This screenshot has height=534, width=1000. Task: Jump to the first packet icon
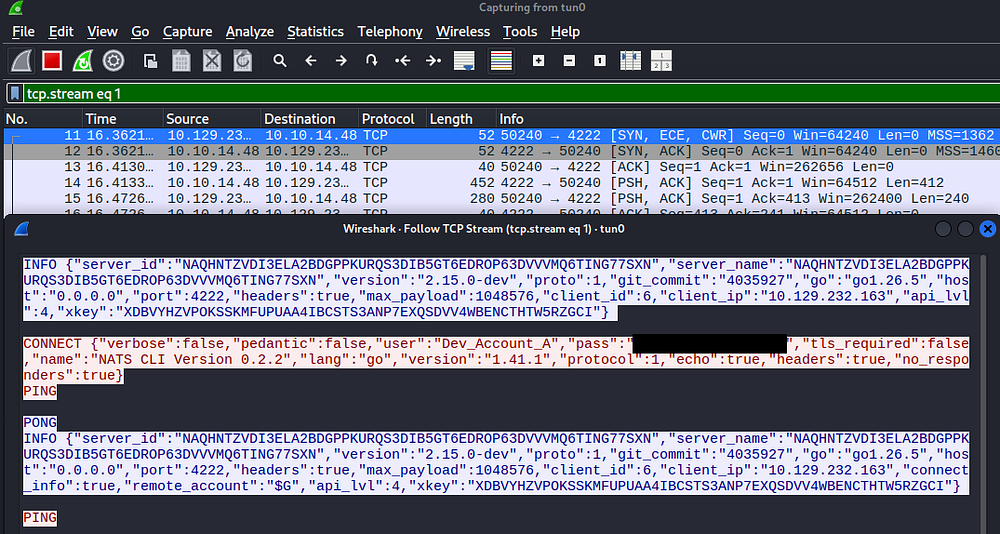[x=402, y=61]
